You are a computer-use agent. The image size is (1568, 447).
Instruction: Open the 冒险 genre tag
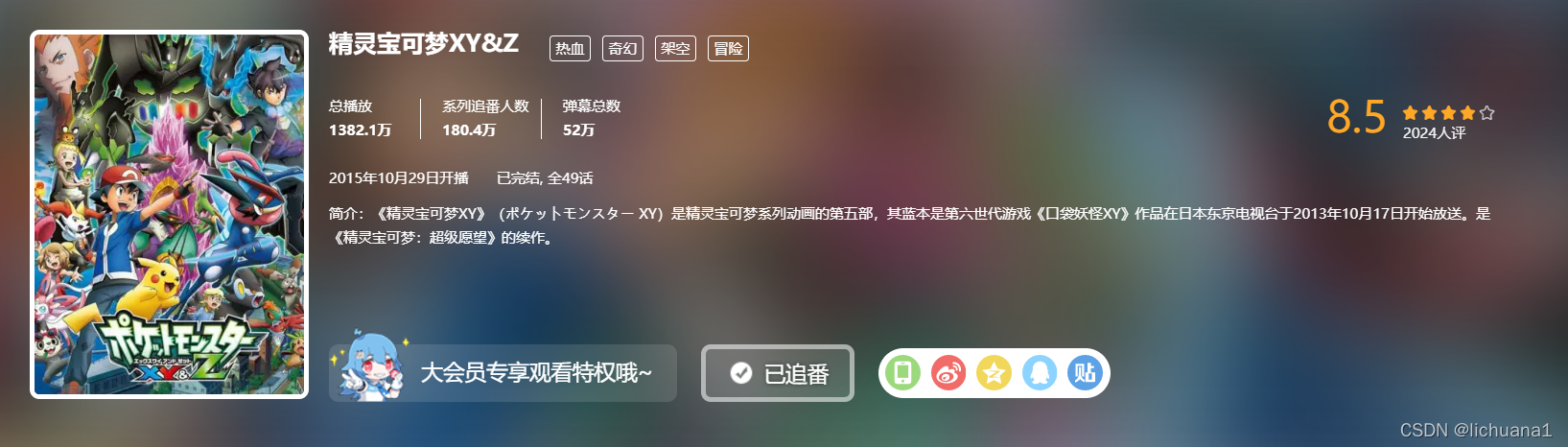pyautogui.click(x=728, y=48)
